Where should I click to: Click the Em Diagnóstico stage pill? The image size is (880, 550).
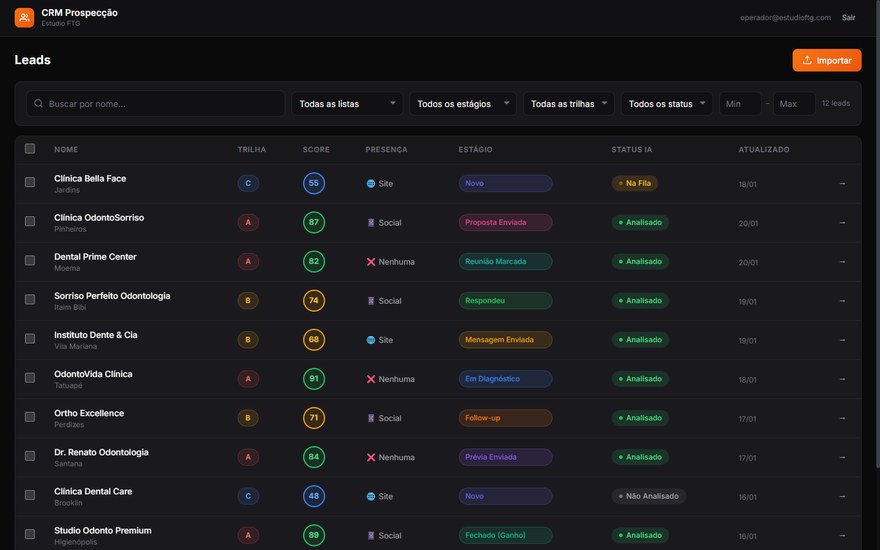(505, 379)
